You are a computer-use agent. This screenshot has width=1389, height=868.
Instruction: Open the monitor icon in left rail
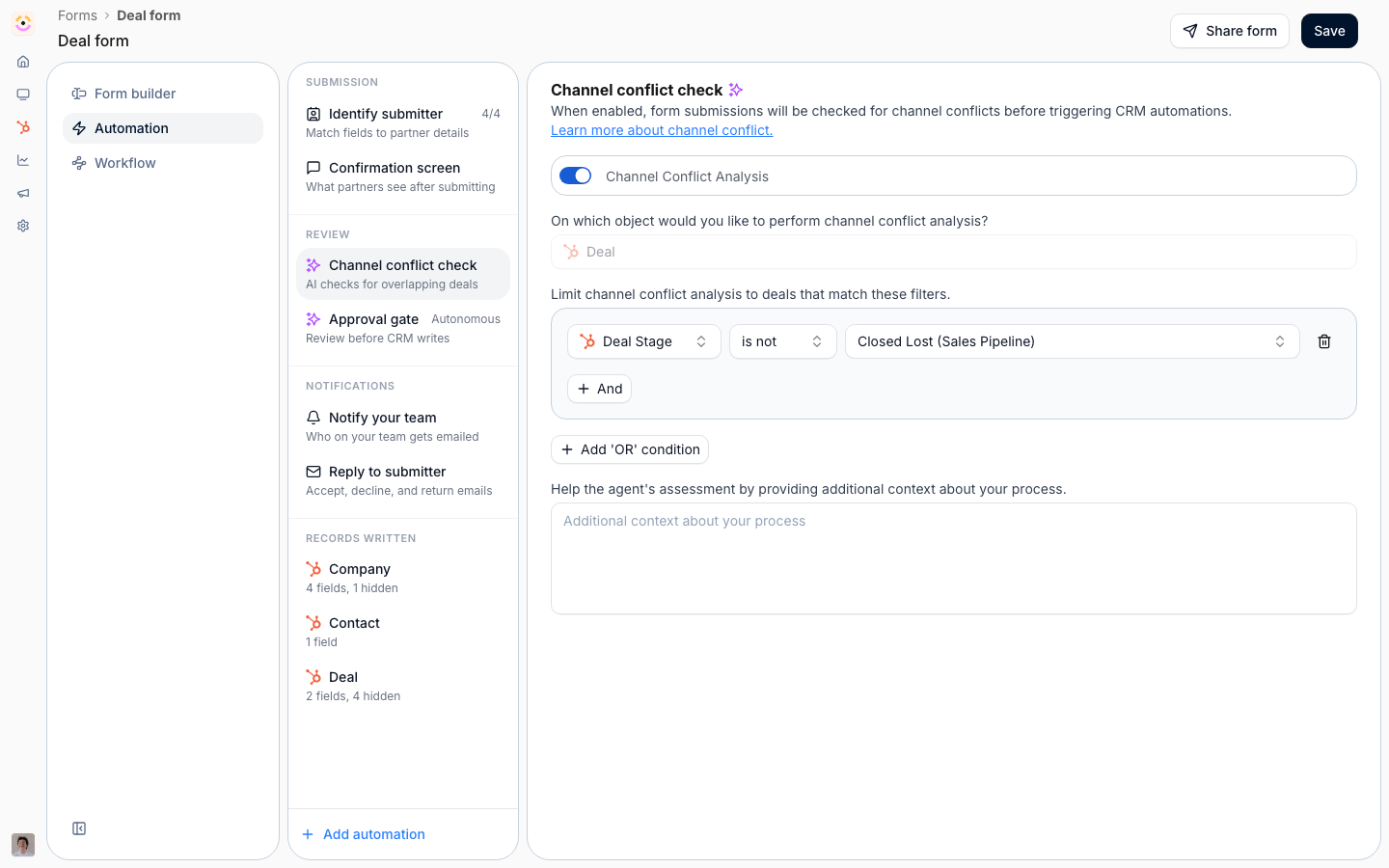[x=23, y=95]
